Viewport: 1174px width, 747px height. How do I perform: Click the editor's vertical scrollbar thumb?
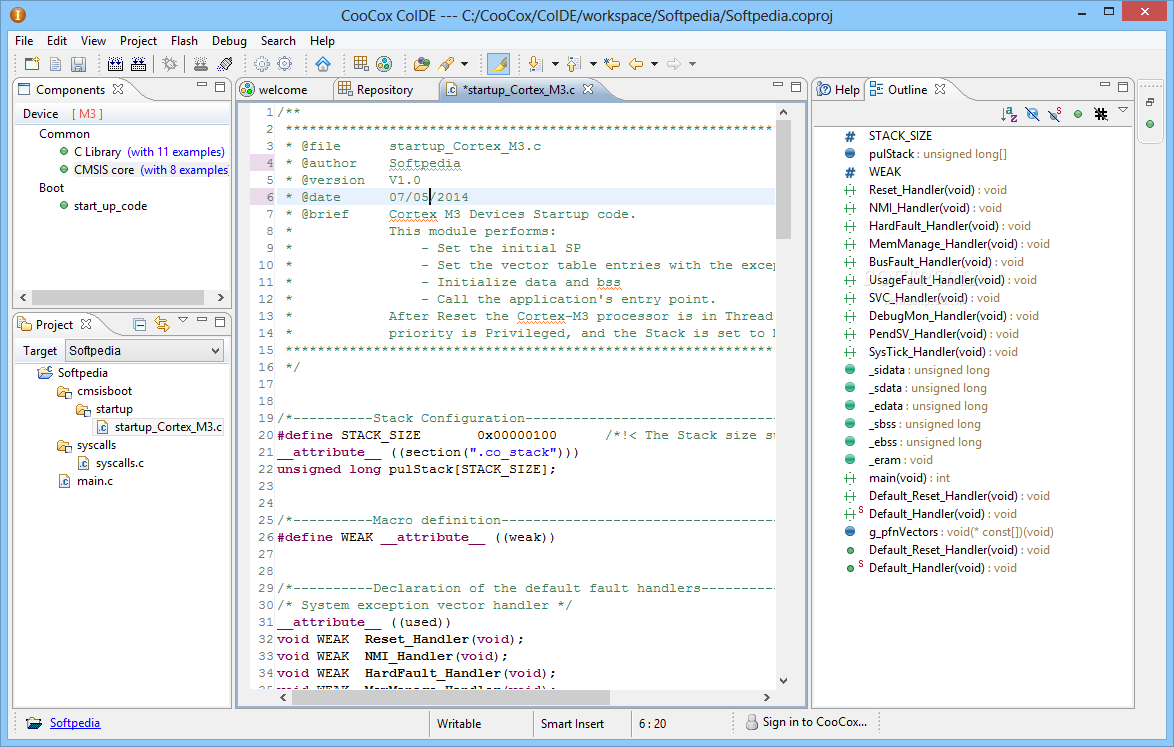click(x=783, y=179)
